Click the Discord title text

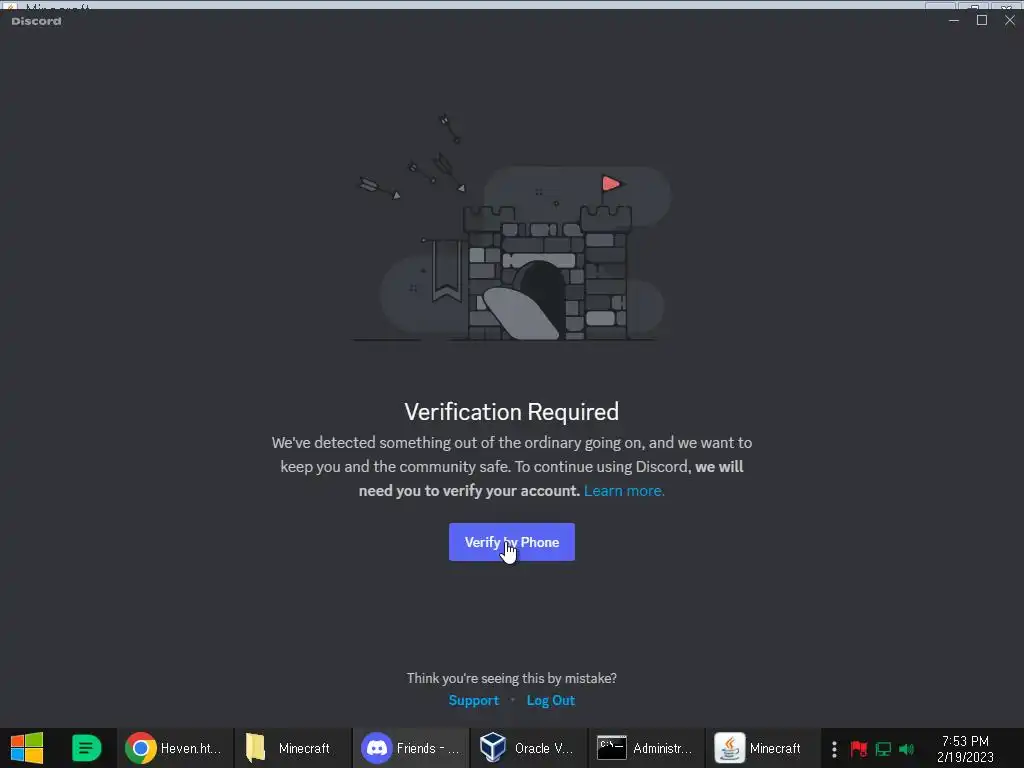pyautogui.click(x=37, y=21)
